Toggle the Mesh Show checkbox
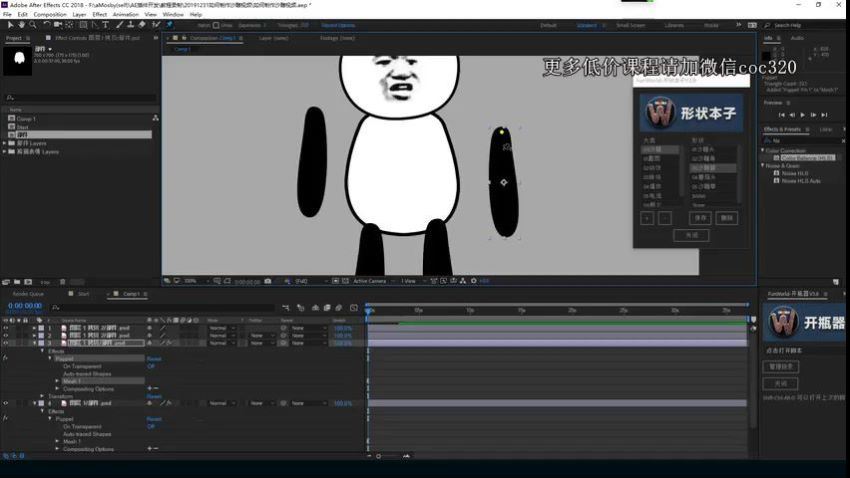This screenshot has height=478, width=850. pyautogui.click(x=216, y=25)
